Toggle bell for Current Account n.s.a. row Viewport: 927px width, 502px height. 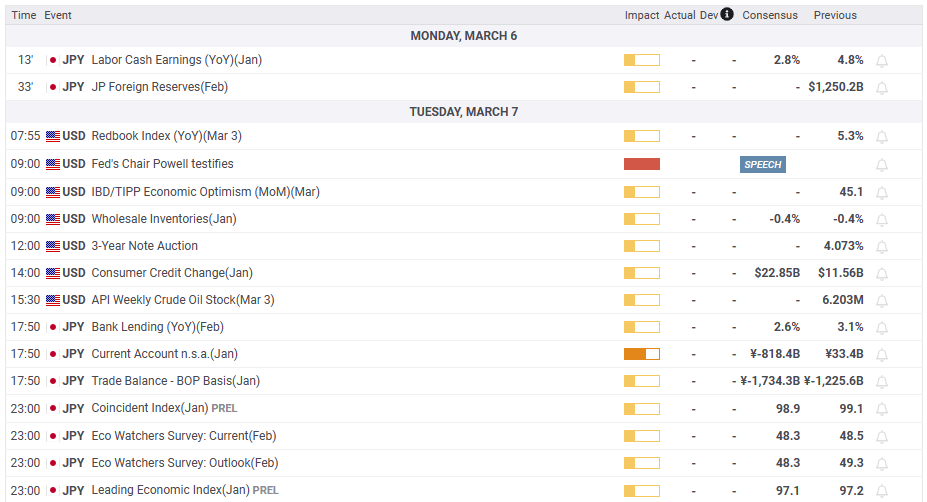[x=882, y=354]
